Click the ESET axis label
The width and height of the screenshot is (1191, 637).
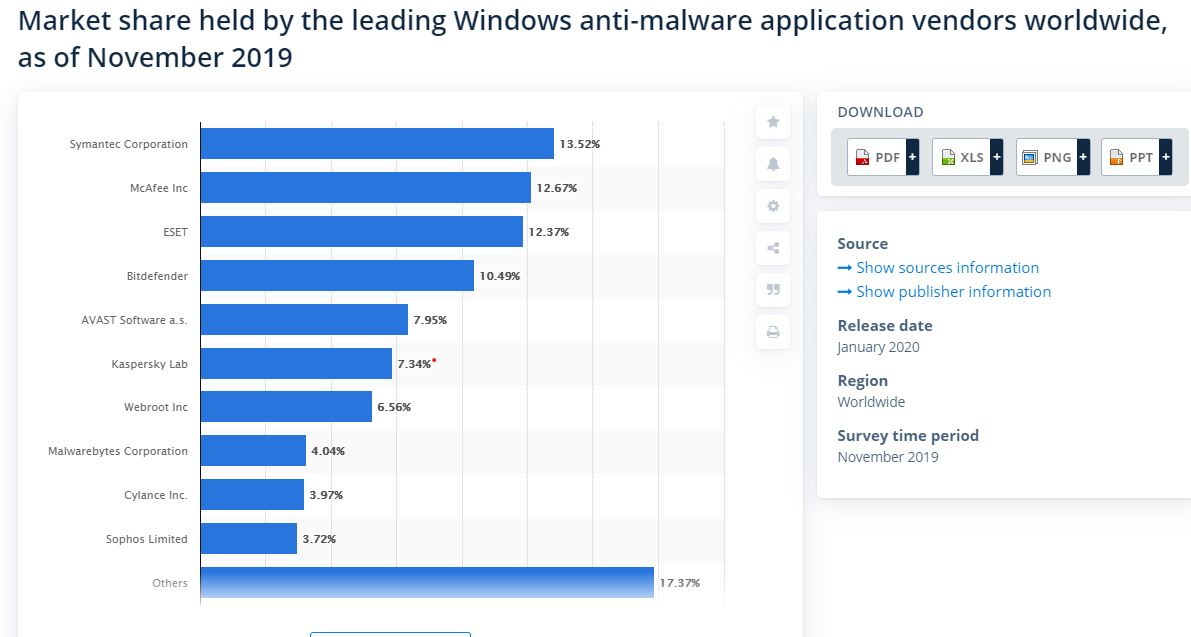coord(175,232)
